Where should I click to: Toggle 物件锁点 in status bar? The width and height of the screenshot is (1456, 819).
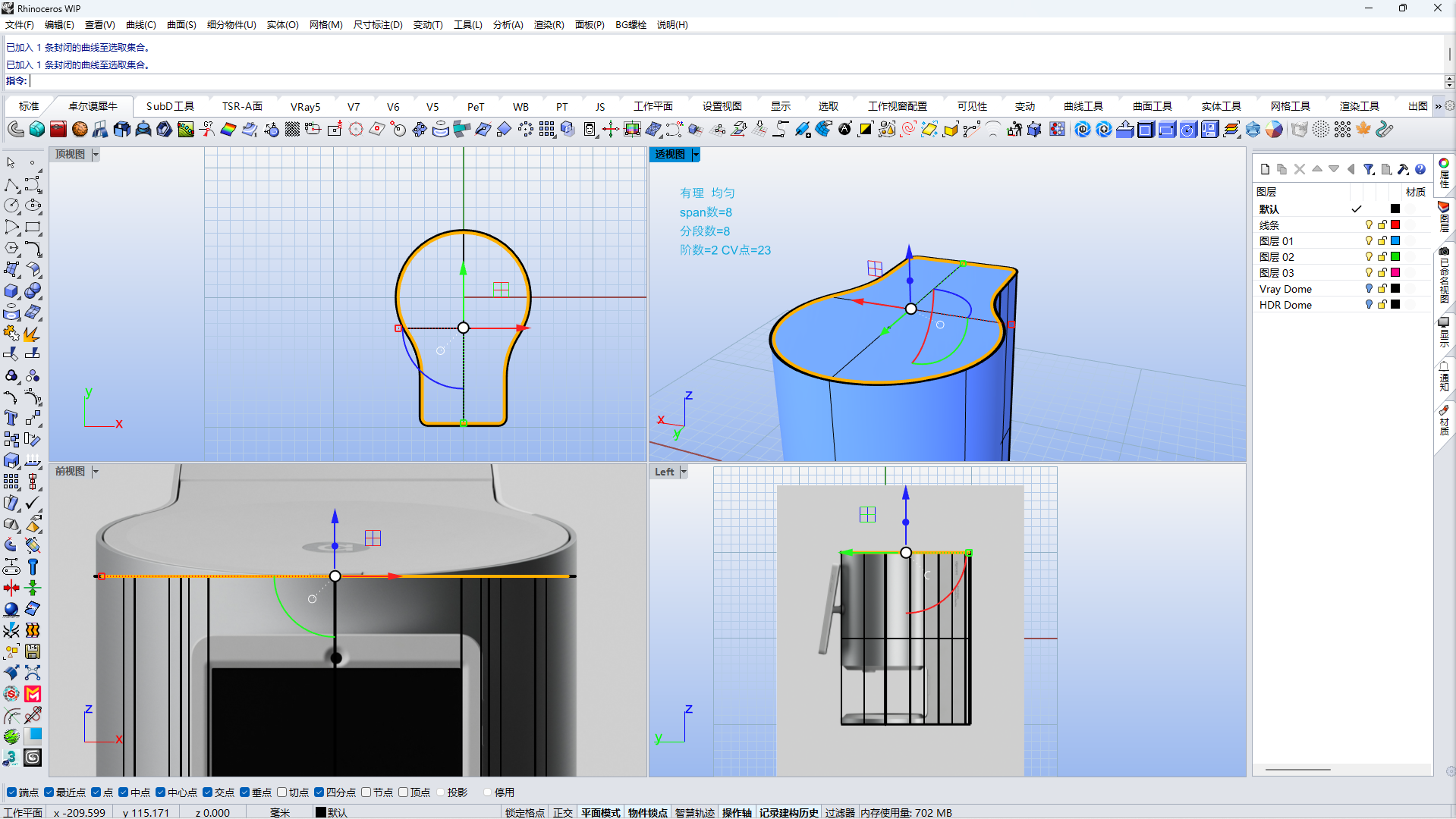648,812
